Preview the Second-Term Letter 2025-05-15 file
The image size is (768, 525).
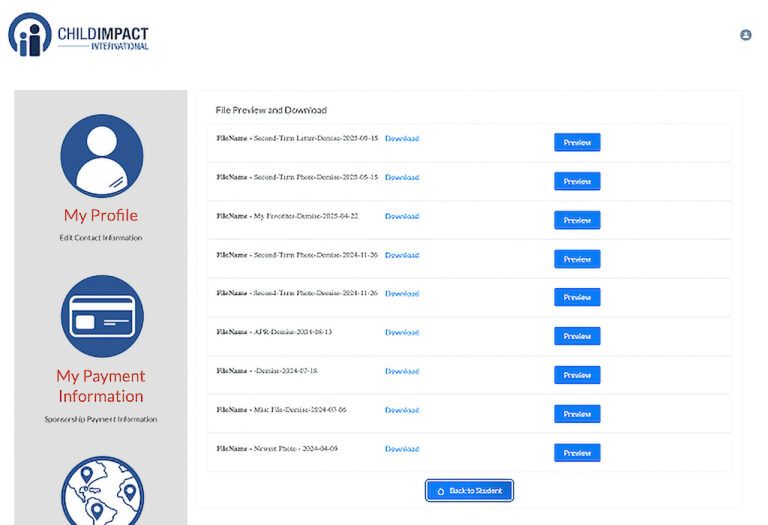577,142
